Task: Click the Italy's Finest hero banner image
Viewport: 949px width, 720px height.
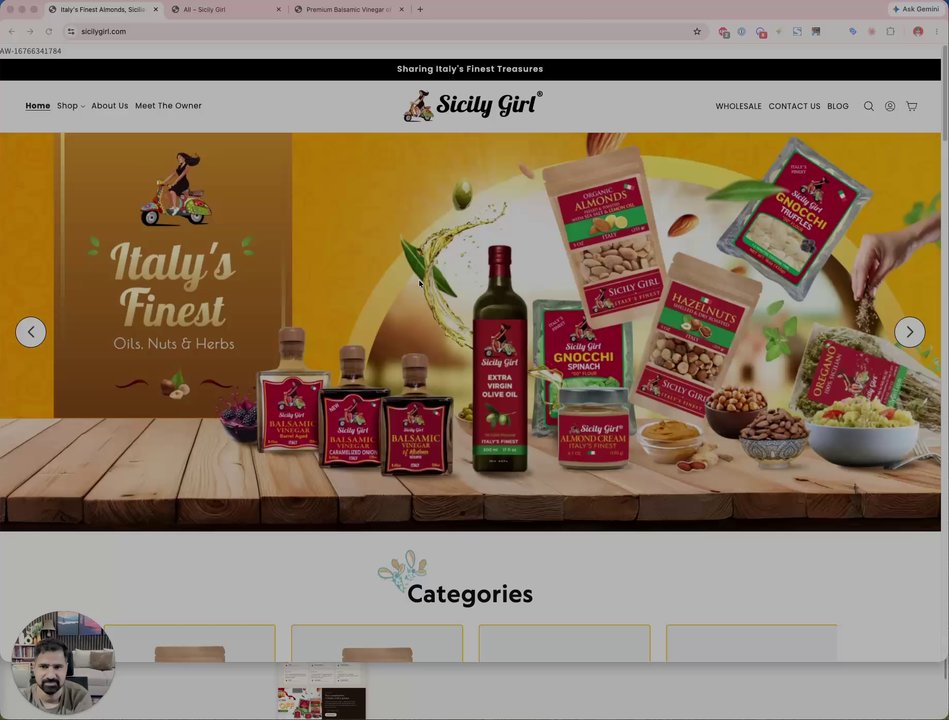Action: click(470, 332)
